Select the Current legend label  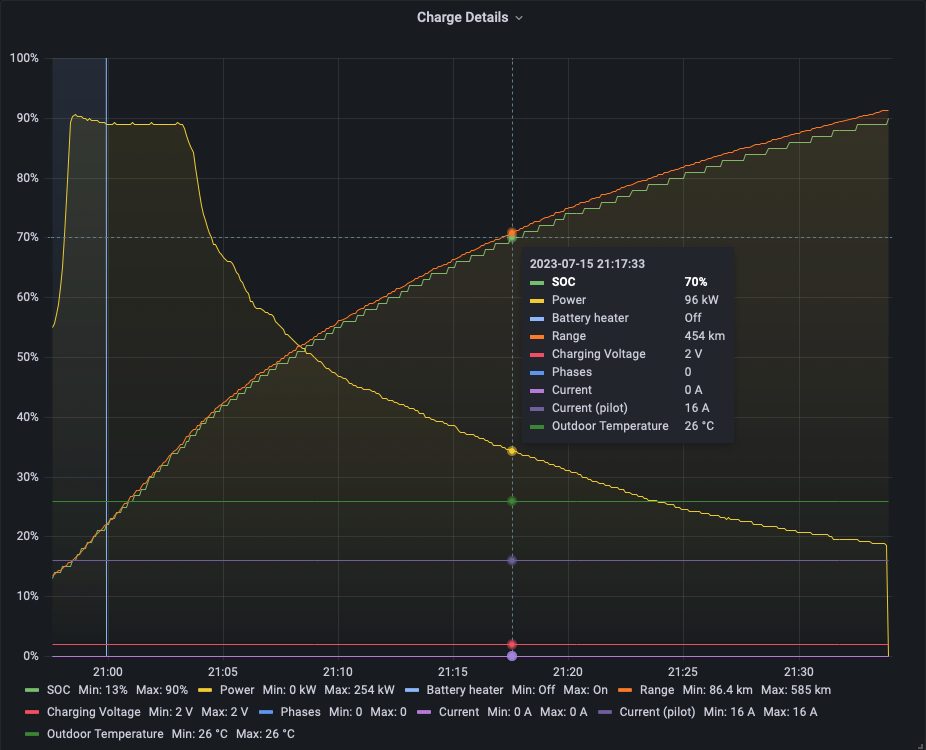click(459, 712)
